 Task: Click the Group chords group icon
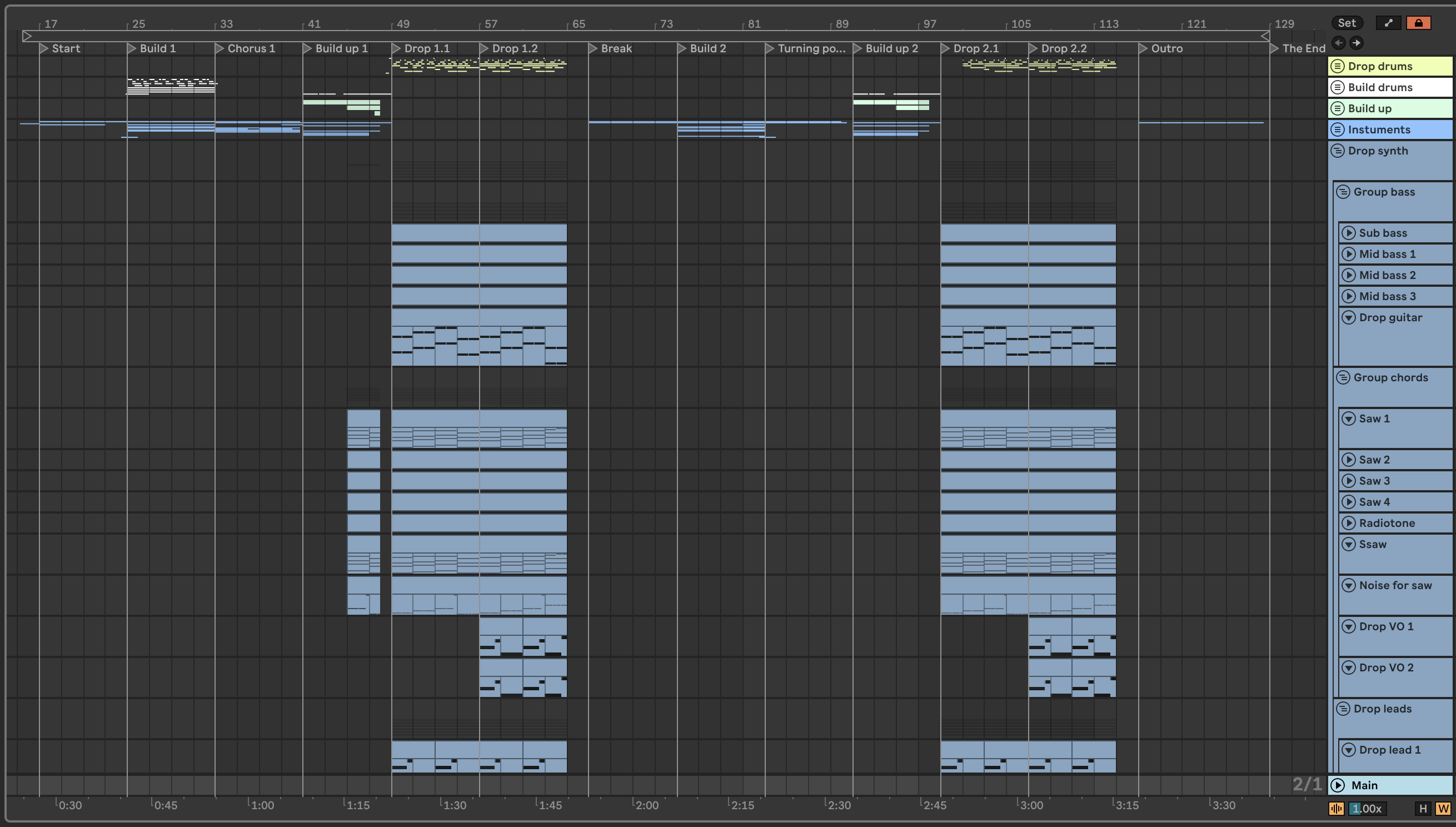click(x=1343, y=377)
